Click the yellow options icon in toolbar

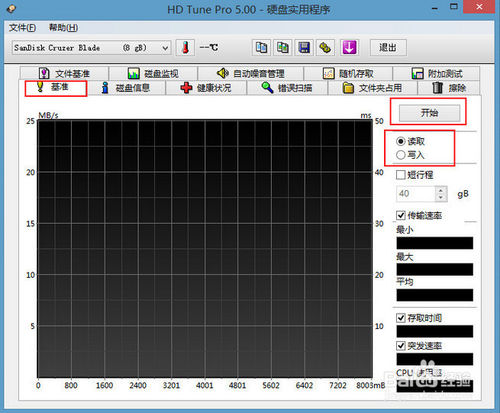click(325, 48)
